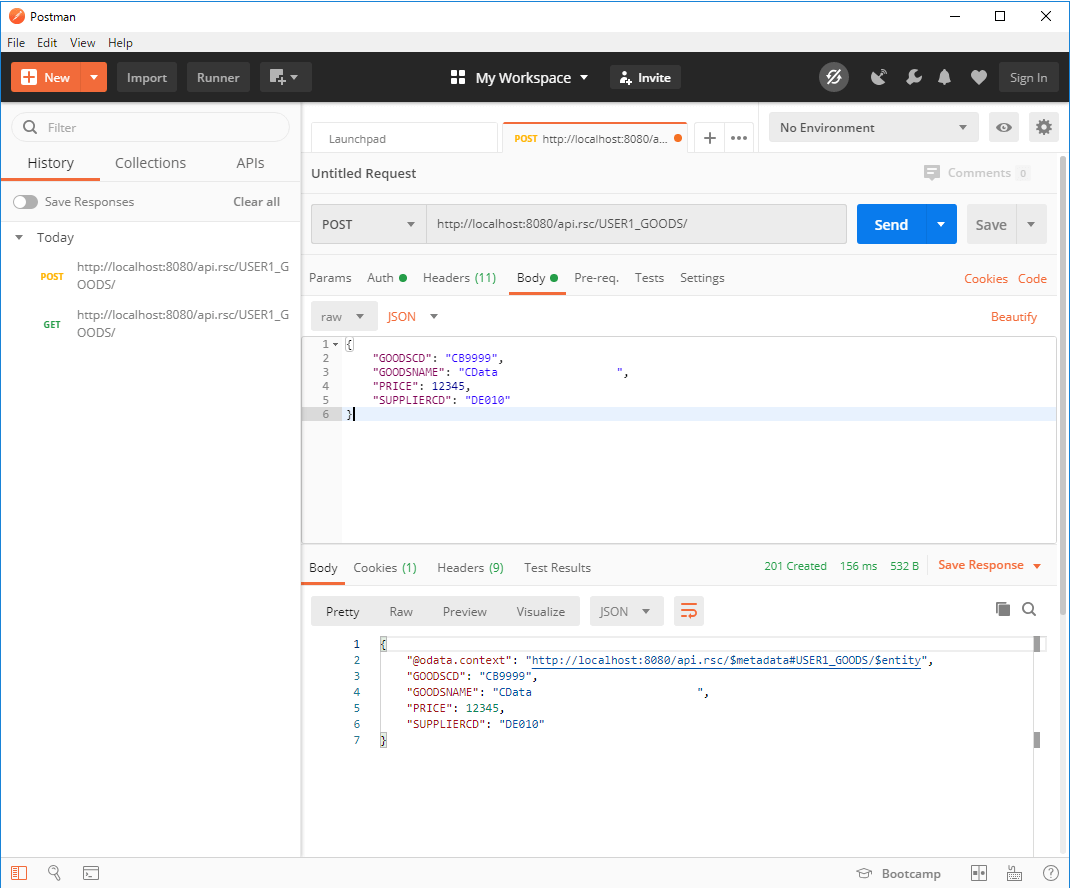Image resolution: width=1070 pixels, height=888 pixels.
Task: Click the Beautify link
Action: coord(1013,317)
